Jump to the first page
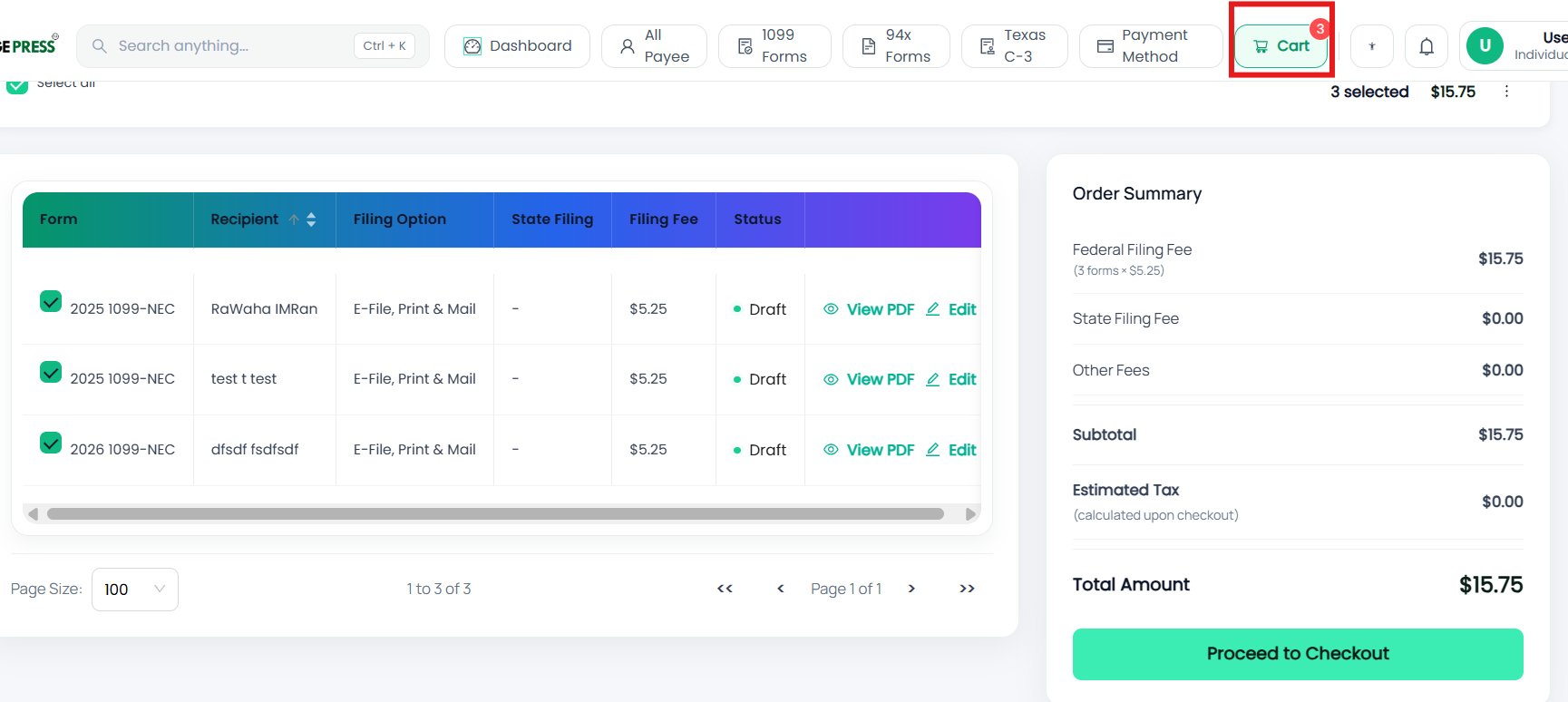This screenshot has width=1568, height=702. 725,589
